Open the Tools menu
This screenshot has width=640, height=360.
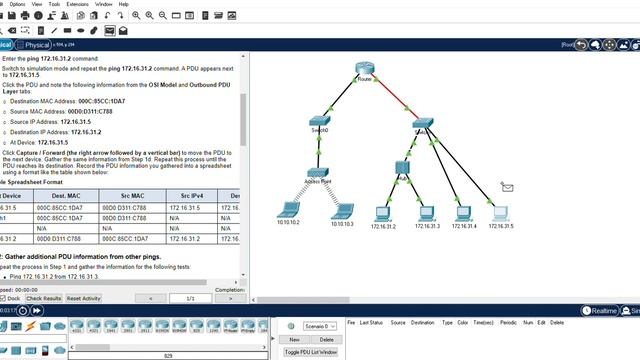[54, 4]
